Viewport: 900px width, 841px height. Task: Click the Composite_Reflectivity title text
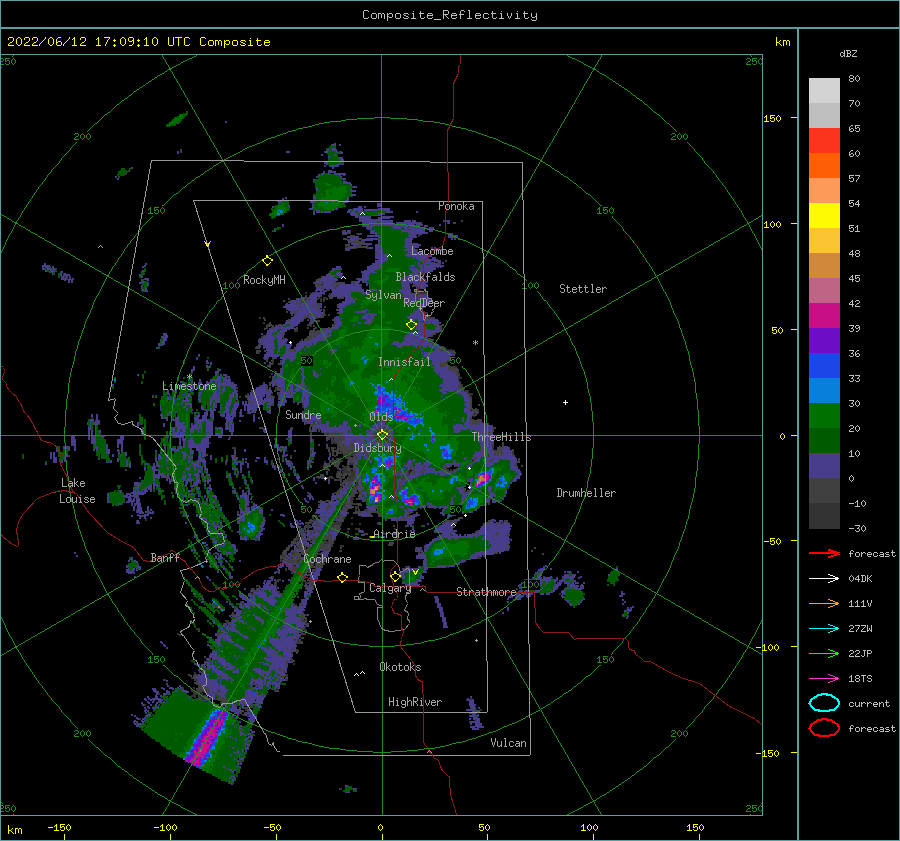click(450, 15)
